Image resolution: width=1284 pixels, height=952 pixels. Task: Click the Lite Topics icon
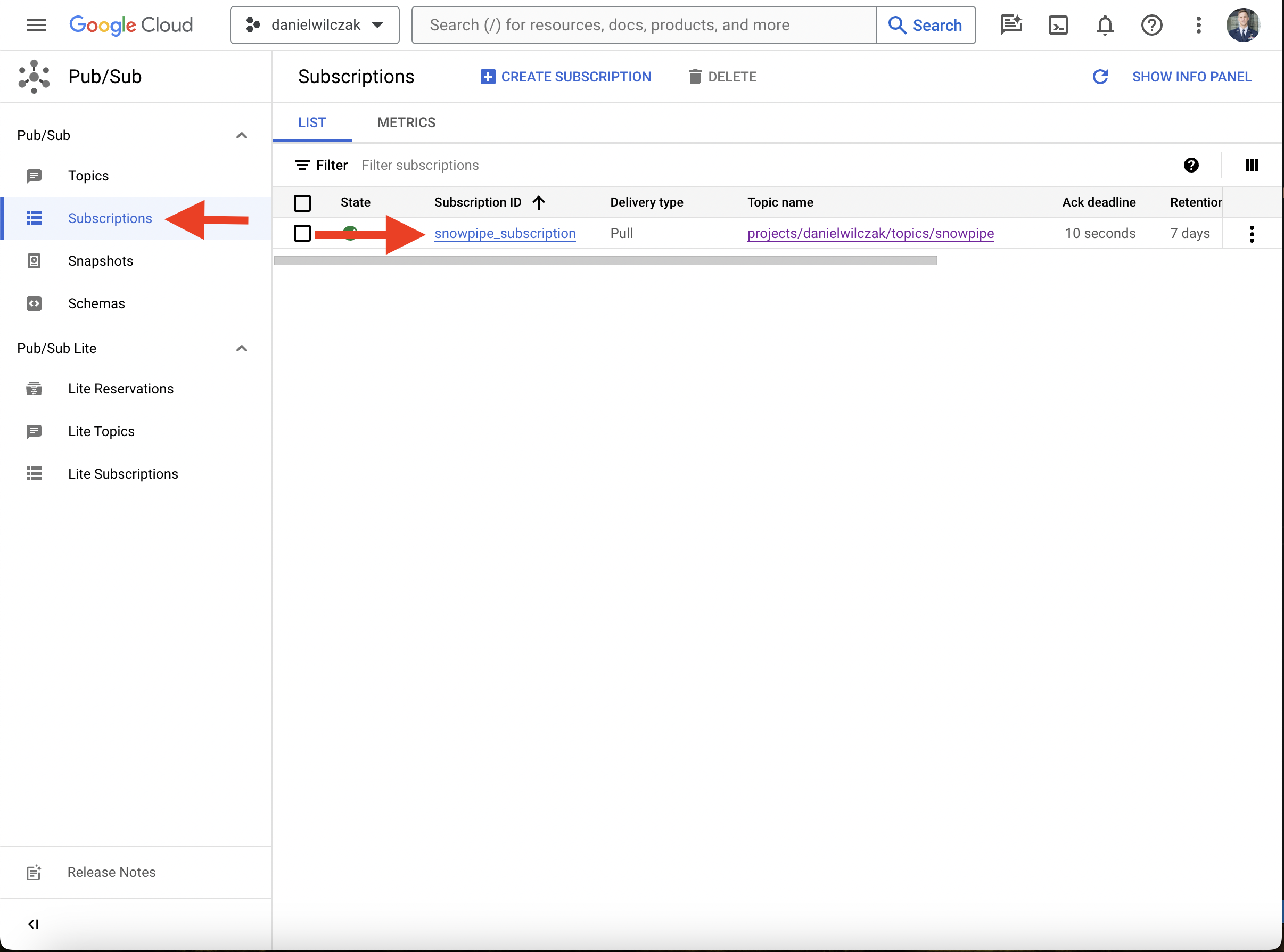pos(34,432)
